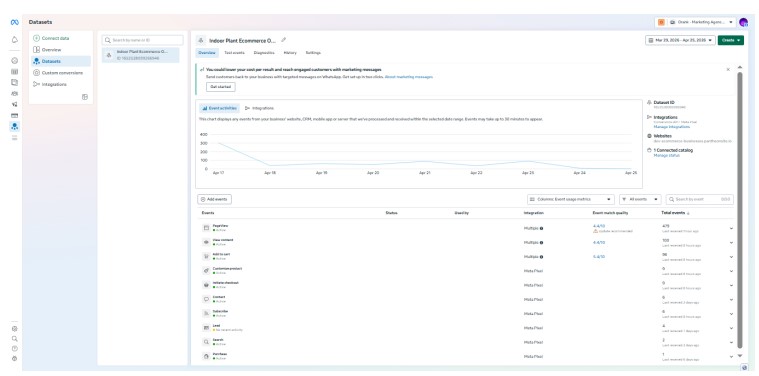
Task: Select the Overview tab of the dataset
Action: [x=207, y=53]
